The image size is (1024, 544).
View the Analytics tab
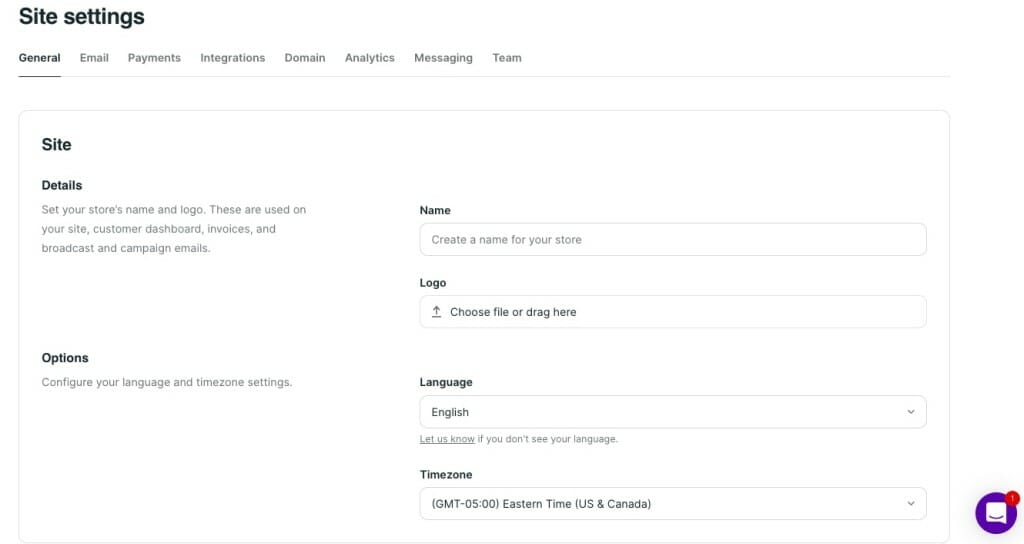pyautogui.click(x=370, y=57)
